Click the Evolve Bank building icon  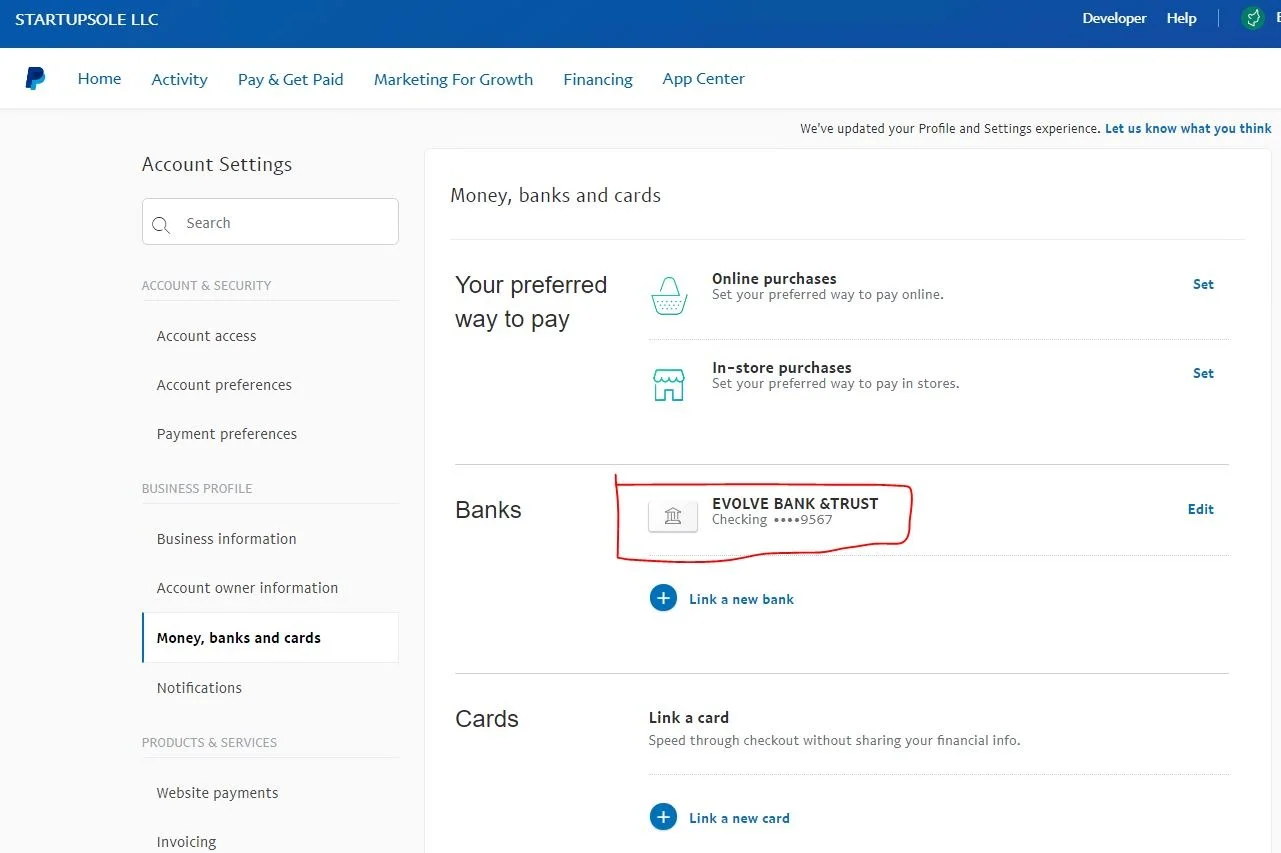point(673,516)
